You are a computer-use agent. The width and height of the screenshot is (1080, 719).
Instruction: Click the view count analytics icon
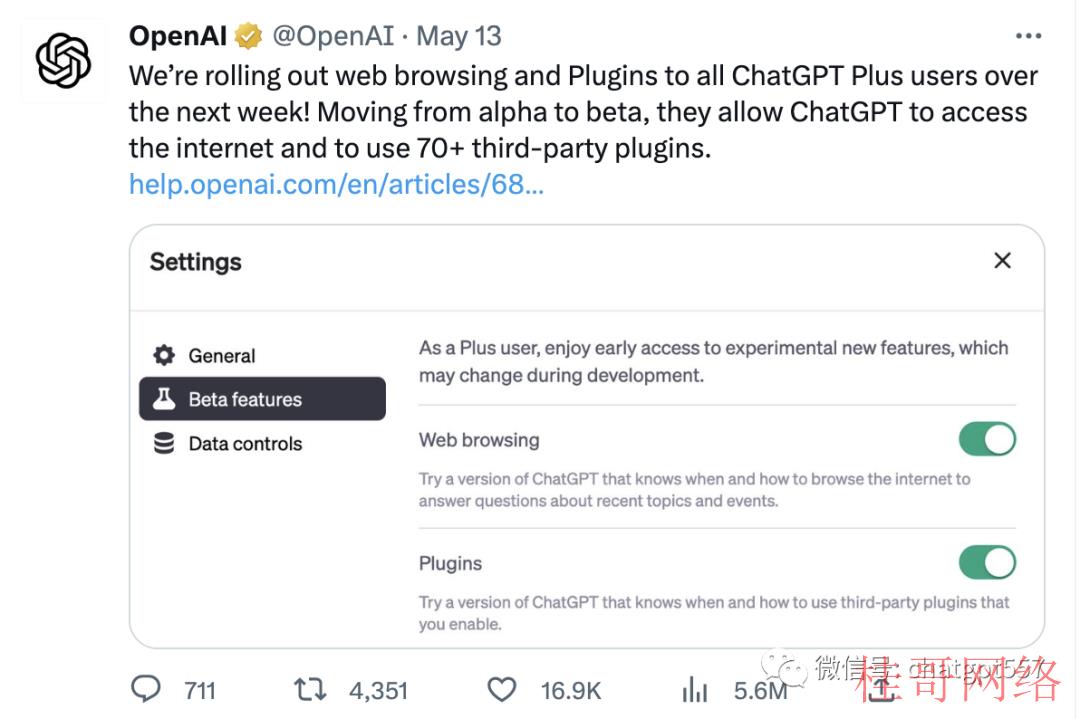(694, 690)
